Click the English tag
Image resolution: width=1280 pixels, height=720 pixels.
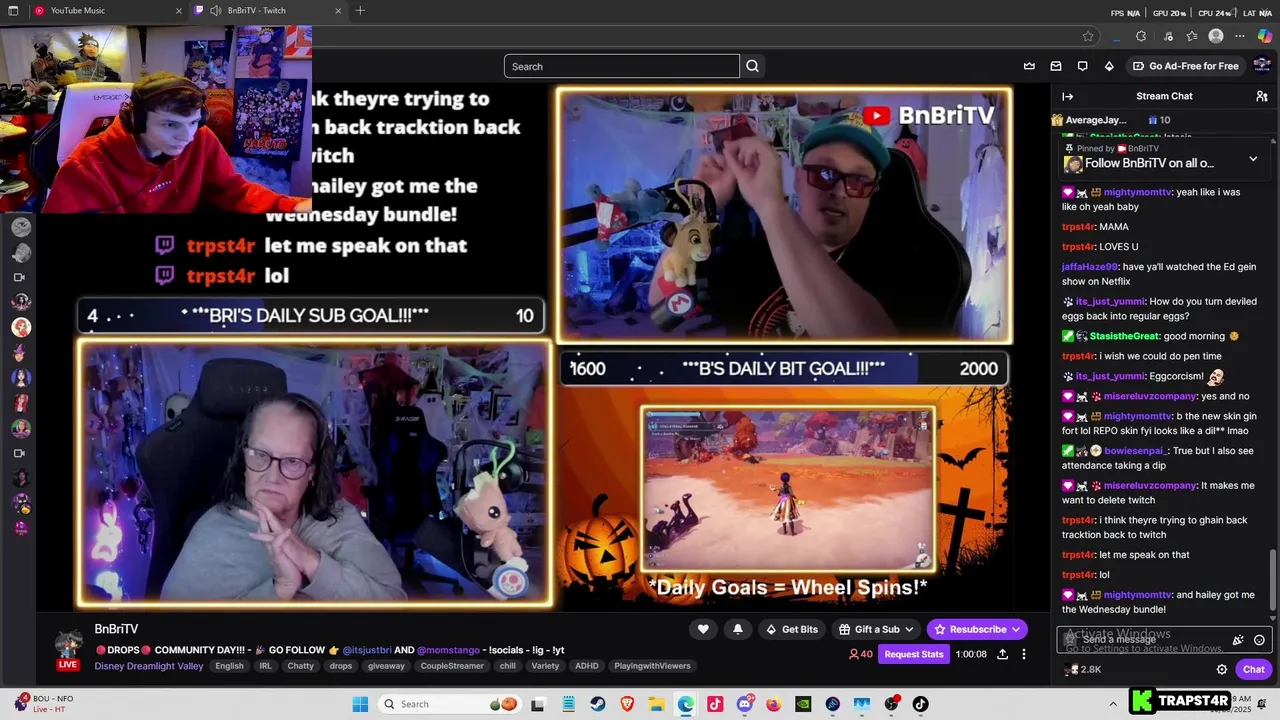pos(229,666)
